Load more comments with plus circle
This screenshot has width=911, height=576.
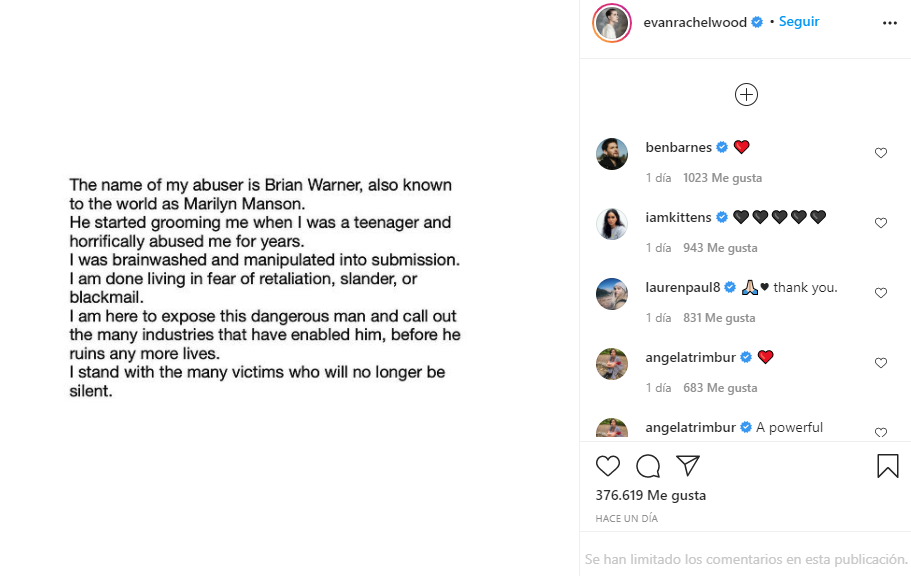point(746,95)
